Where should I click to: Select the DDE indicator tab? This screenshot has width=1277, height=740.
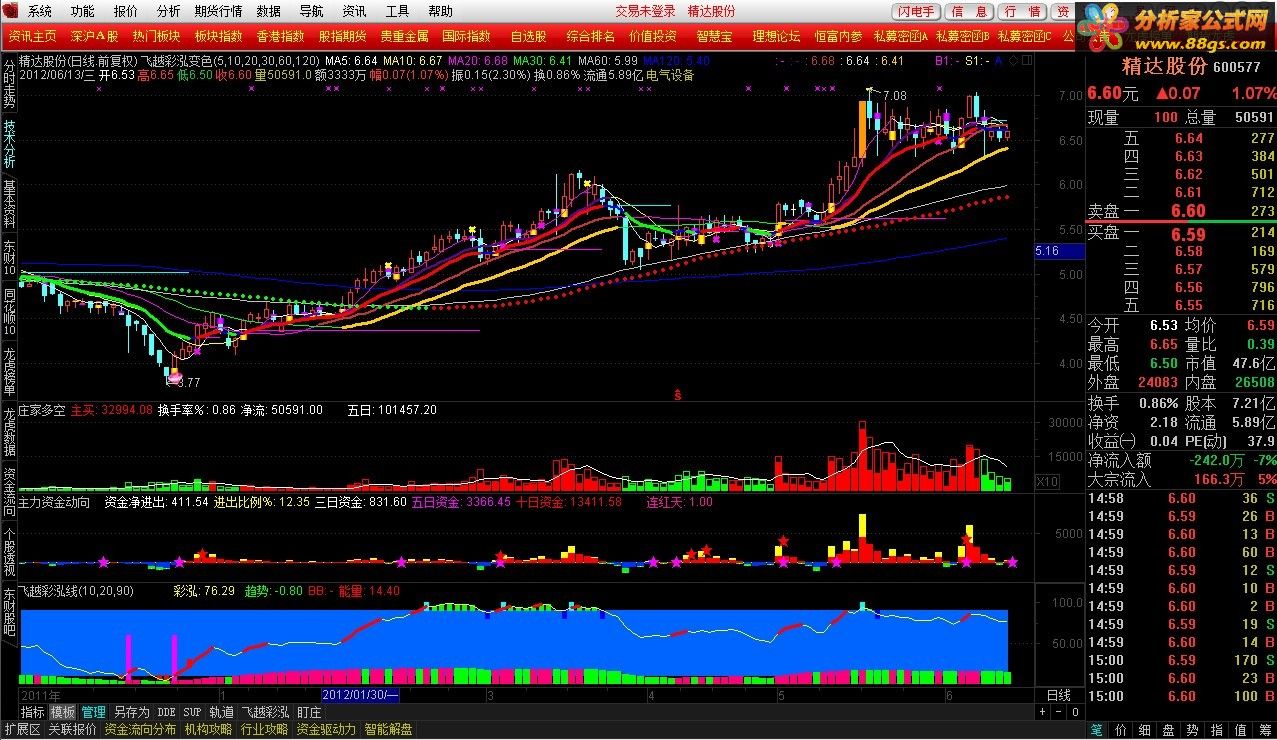[166, 712]
